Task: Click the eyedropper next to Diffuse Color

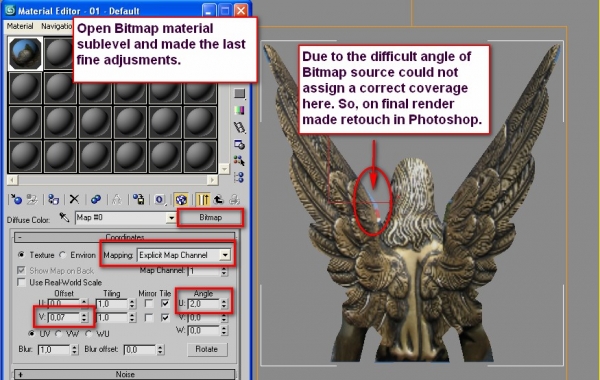Action: pos(64,218)
